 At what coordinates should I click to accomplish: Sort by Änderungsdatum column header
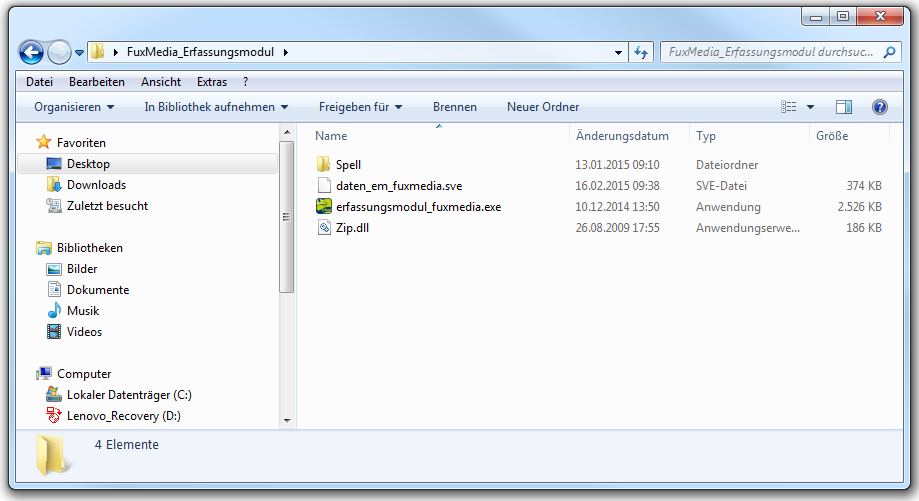pos(622,136)
